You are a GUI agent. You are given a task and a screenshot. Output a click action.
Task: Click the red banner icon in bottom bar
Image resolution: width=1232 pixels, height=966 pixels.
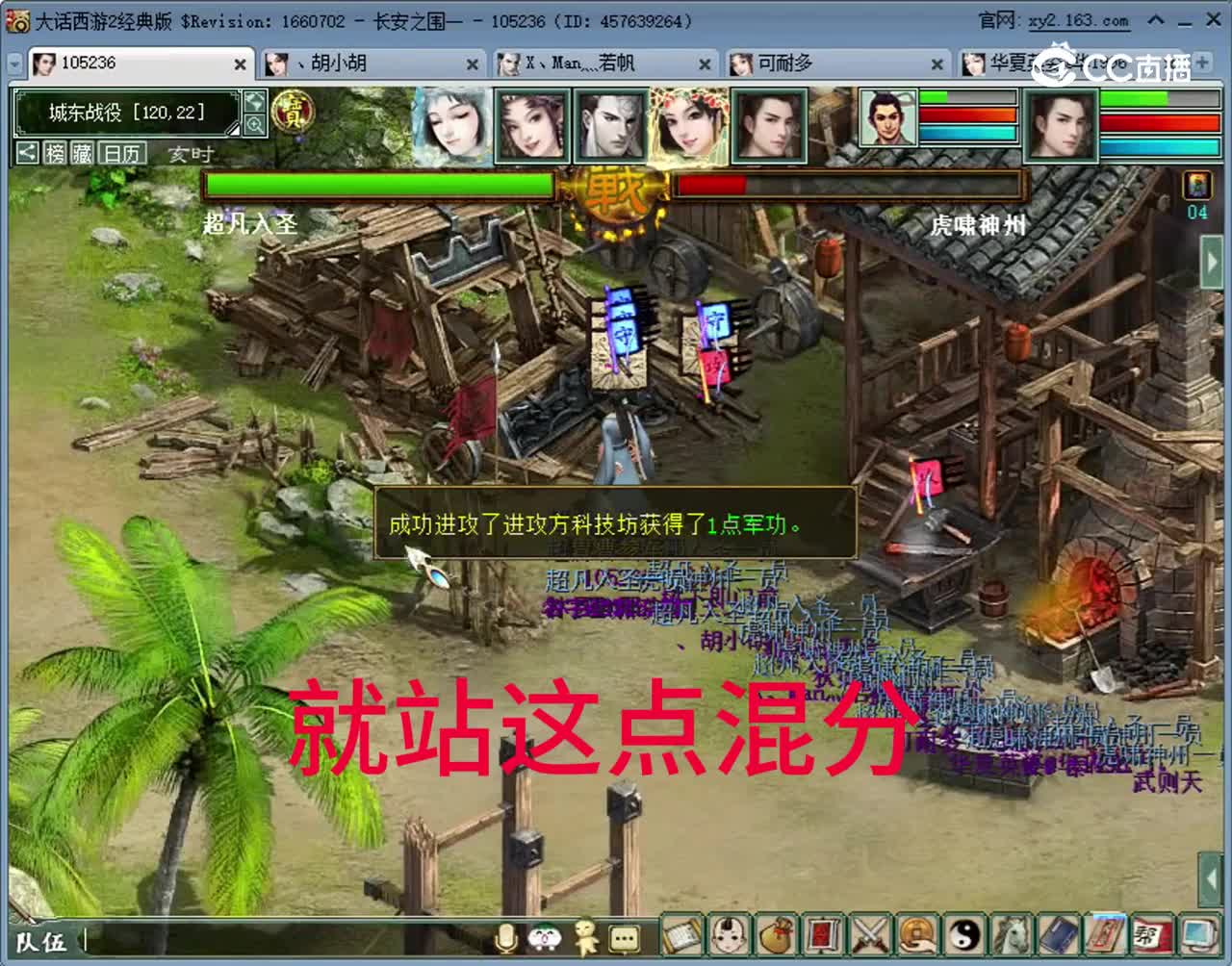[823, 935]
